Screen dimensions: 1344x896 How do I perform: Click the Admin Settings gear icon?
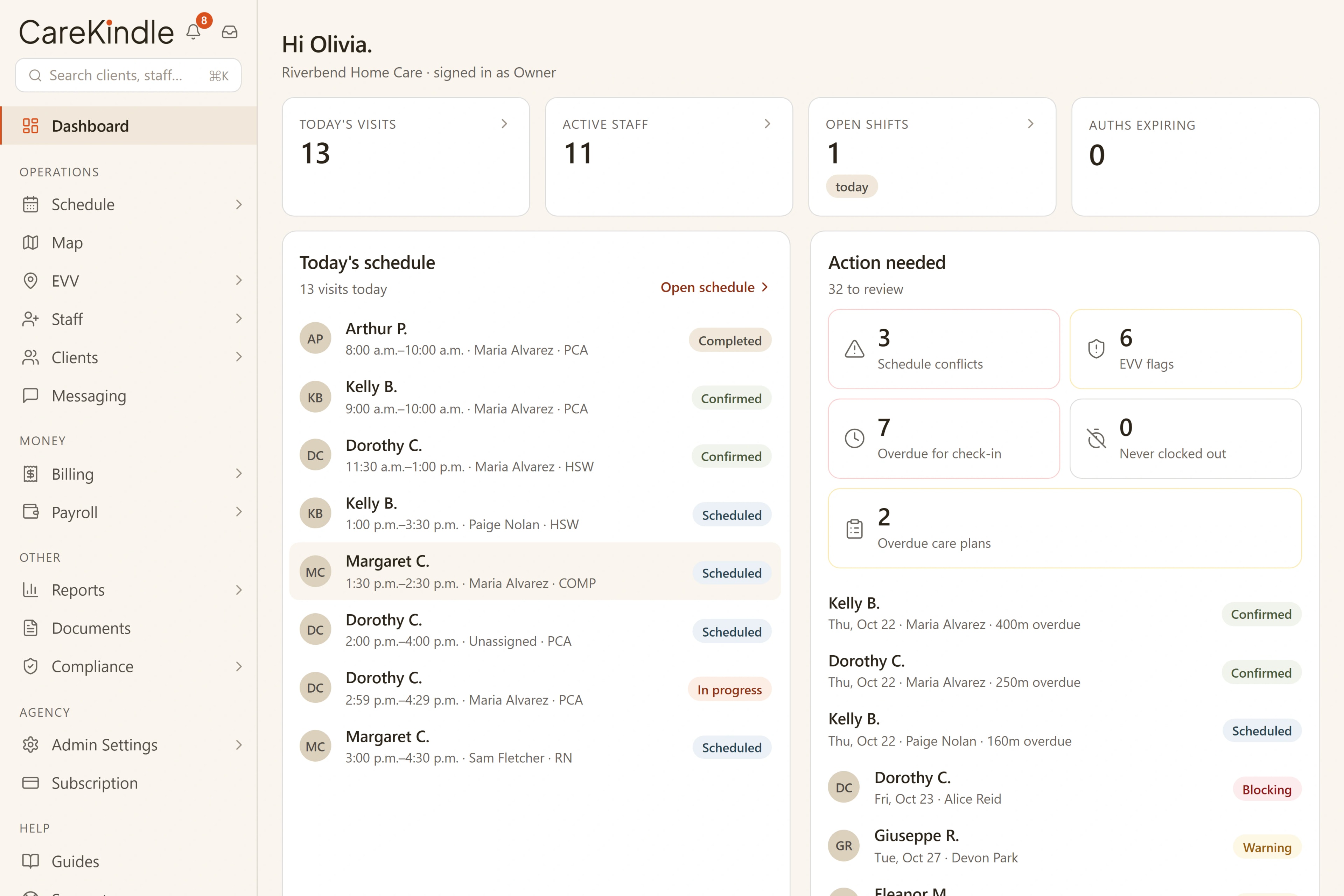tap(30, 744)
